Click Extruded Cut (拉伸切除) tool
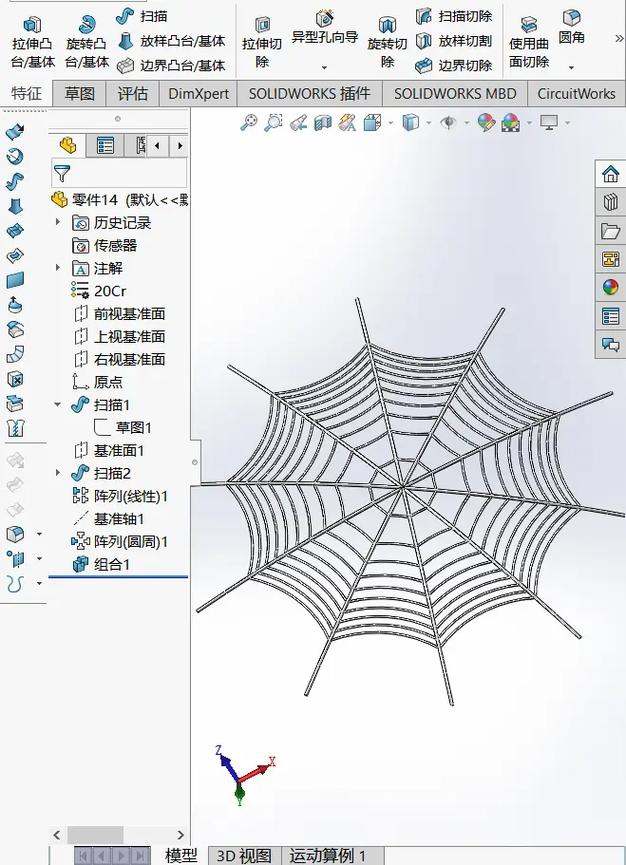The width and height of the screenshot is (626, 865). point(262,42)
